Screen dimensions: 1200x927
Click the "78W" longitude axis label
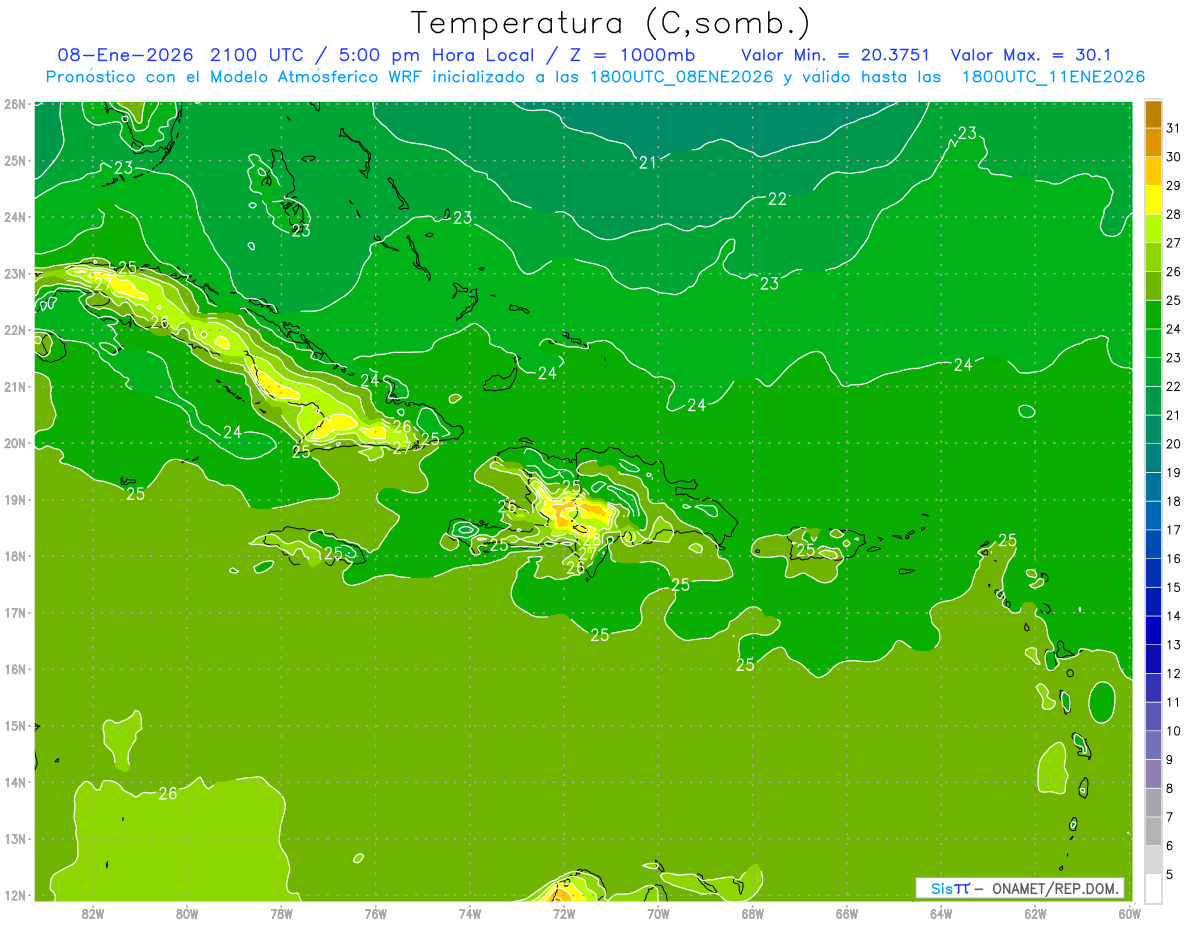click(281, 913)
